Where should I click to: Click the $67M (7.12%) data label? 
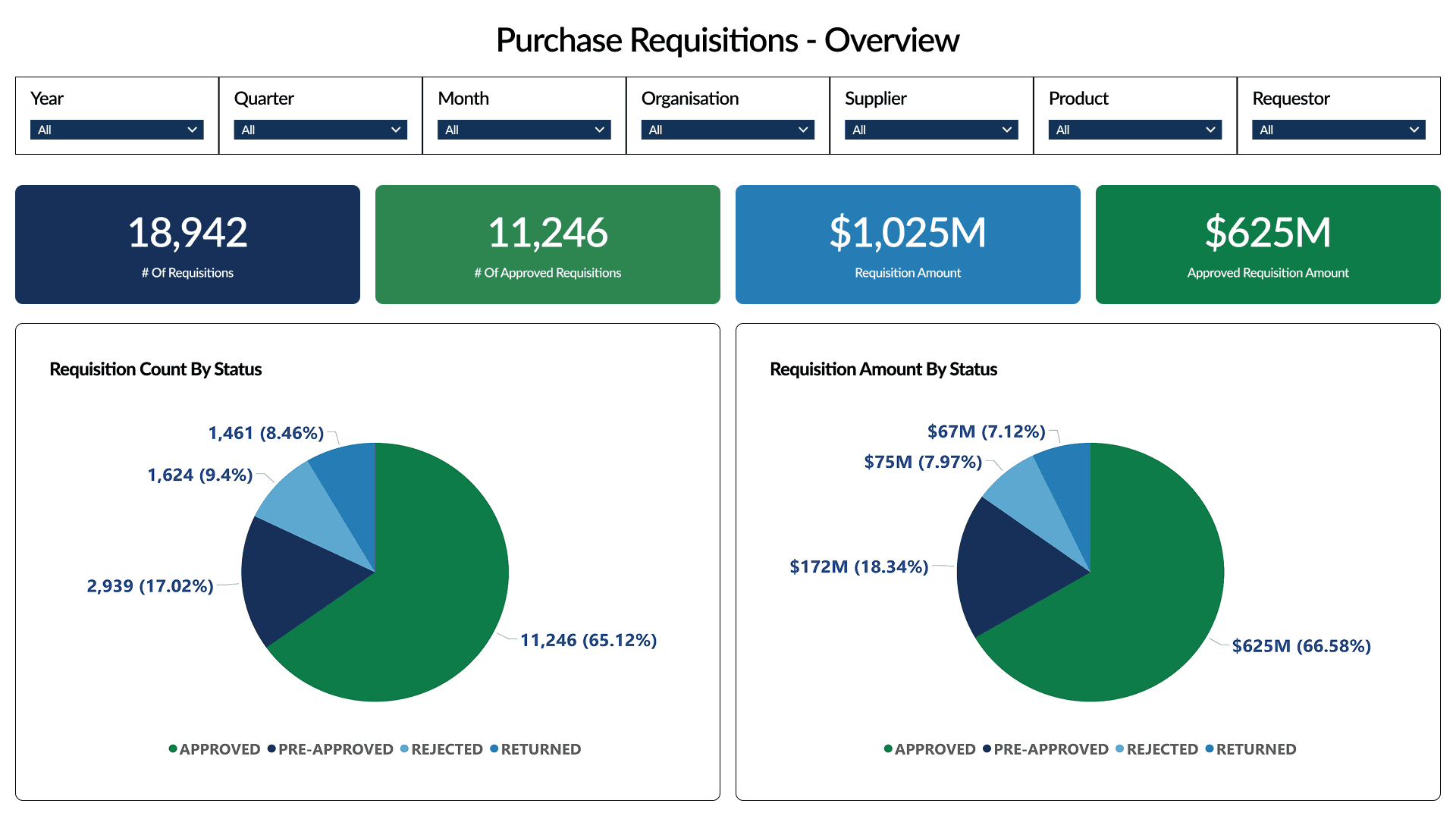(x=986, y=431)
